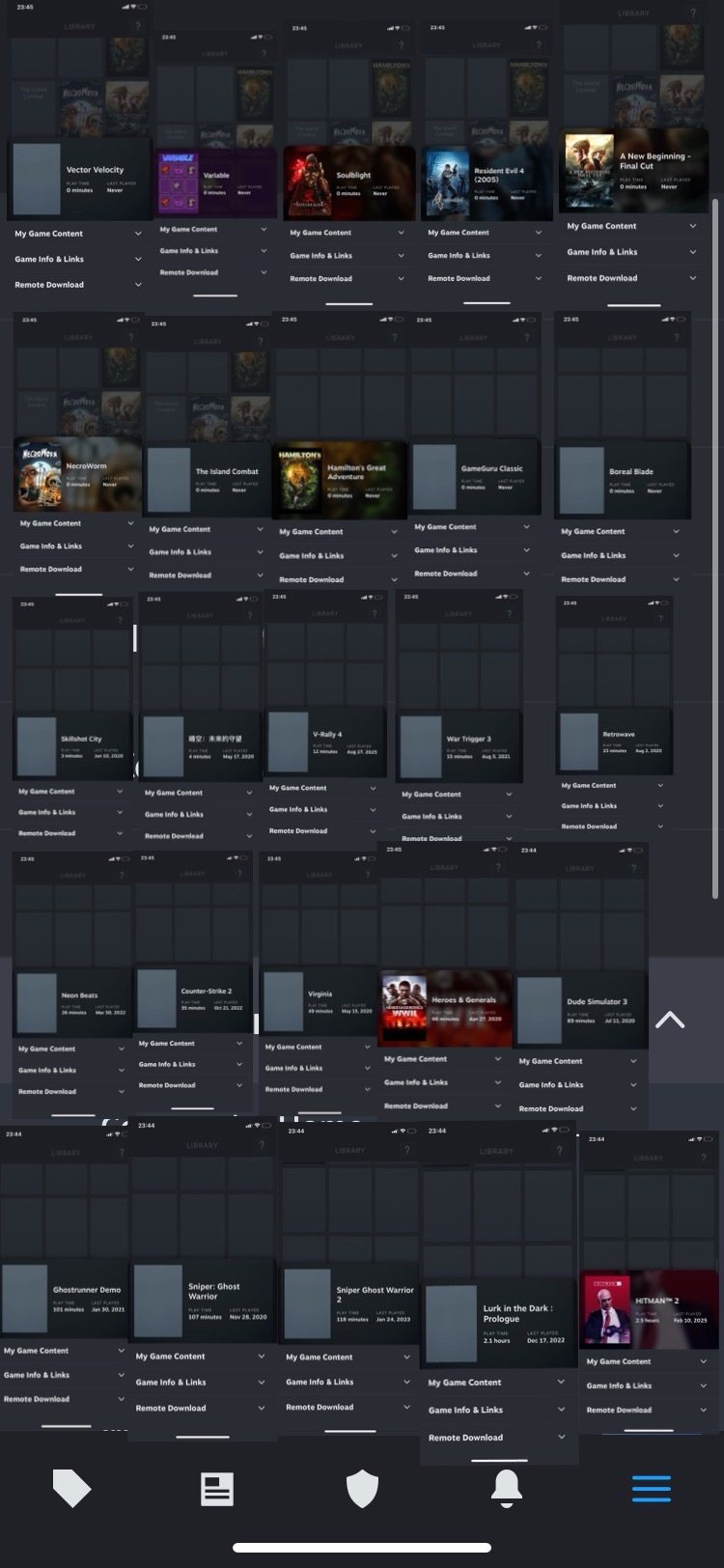Image resolution: width=724 pixels, height=1568 pixels.
Task: Expand My Game Content under Vector Velocity
Action: (78, 234)
